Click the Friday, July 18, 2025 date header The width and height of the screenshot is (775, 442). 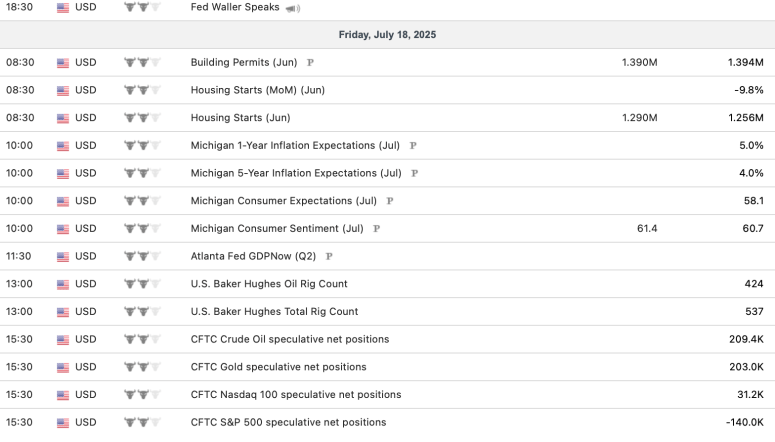pyautogui.click(x=387, y=35)
